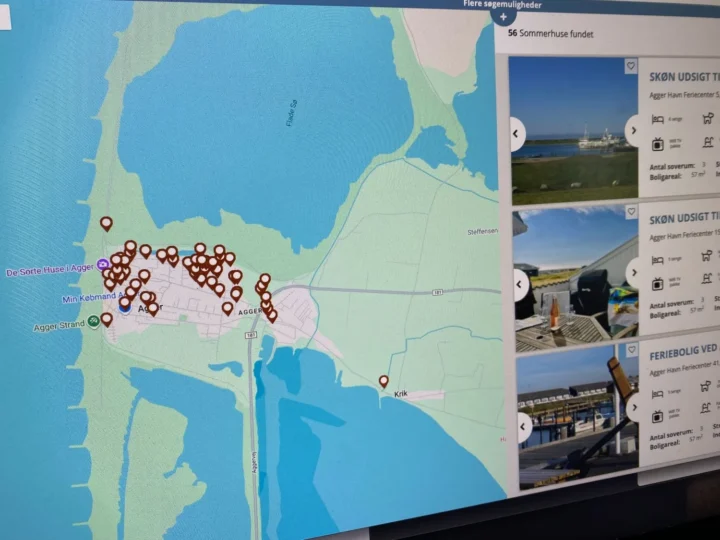This screenshot has width=720, height=540.
Task: Click the bed icon in Feriecenter 5 card
Action: click(658, 119)
